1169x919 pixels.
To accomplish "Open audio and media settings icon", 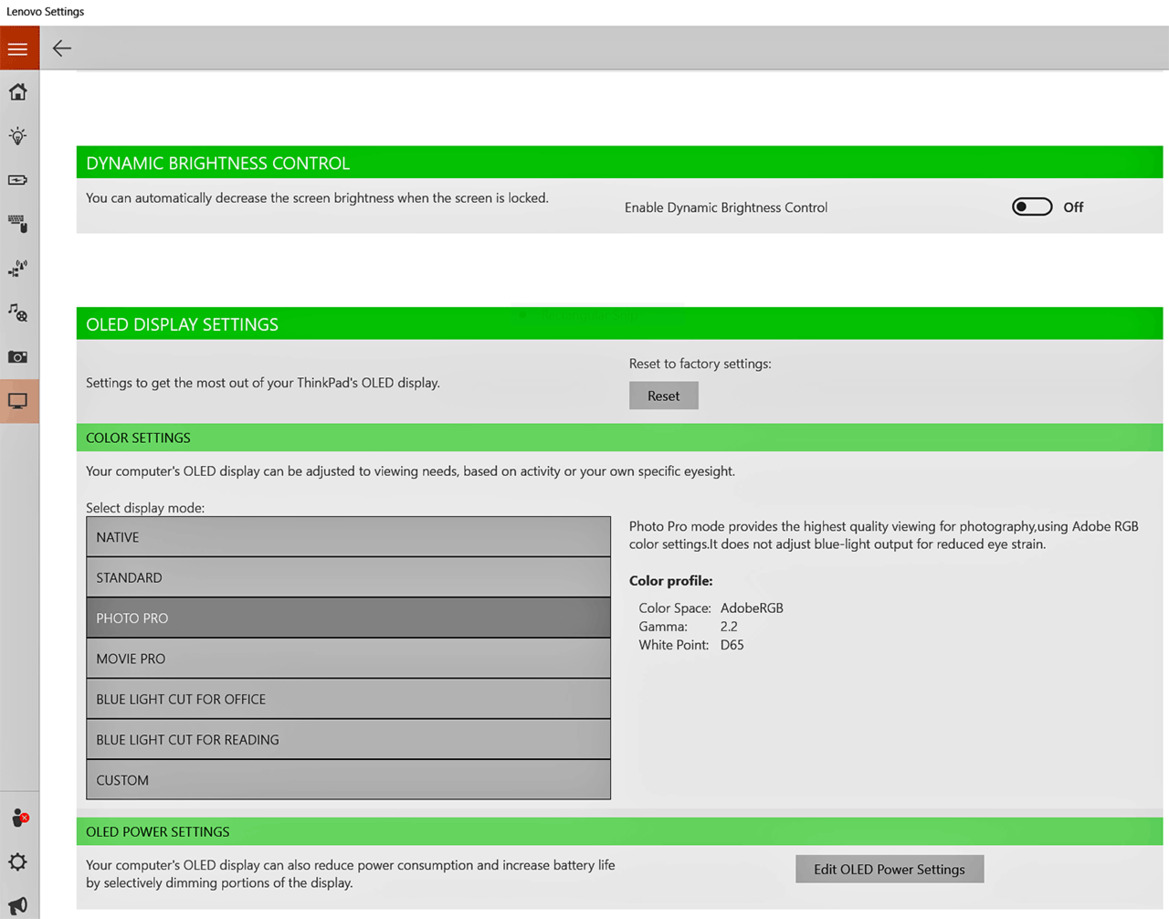I will (x=18, y=313).
